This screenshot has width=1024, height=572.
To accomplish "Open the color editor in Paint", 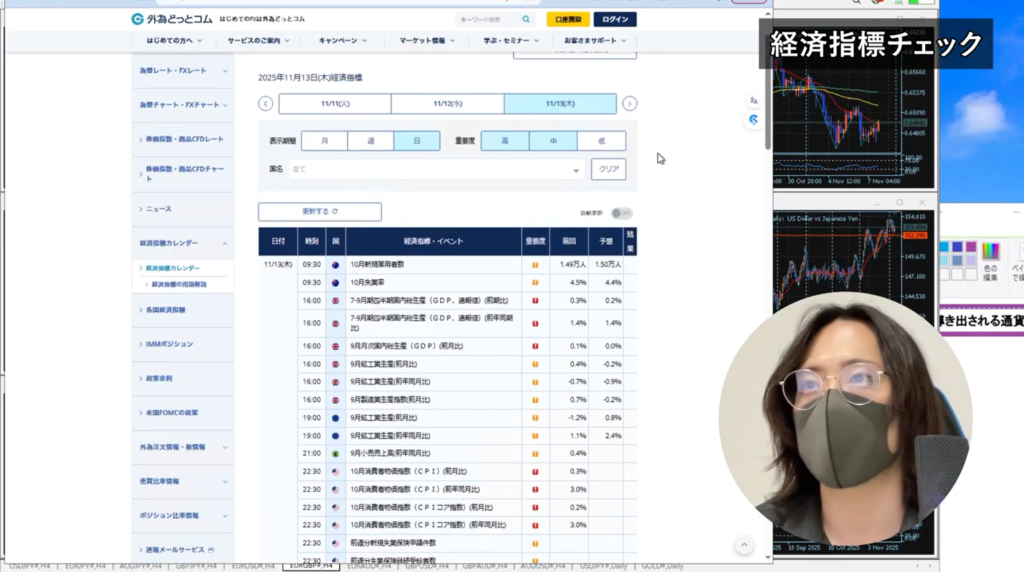I will 991,253.
